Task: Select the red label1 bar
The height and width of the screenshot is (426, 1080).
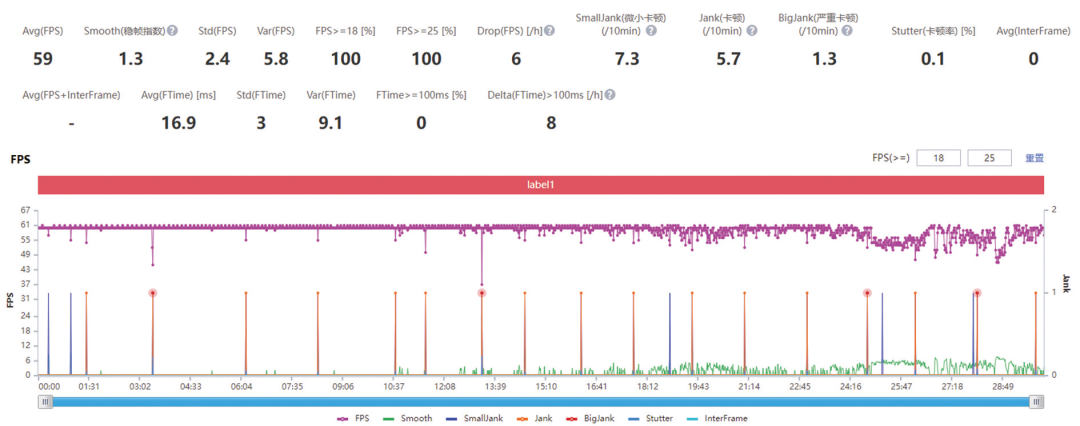Action: tap(541, 185)
